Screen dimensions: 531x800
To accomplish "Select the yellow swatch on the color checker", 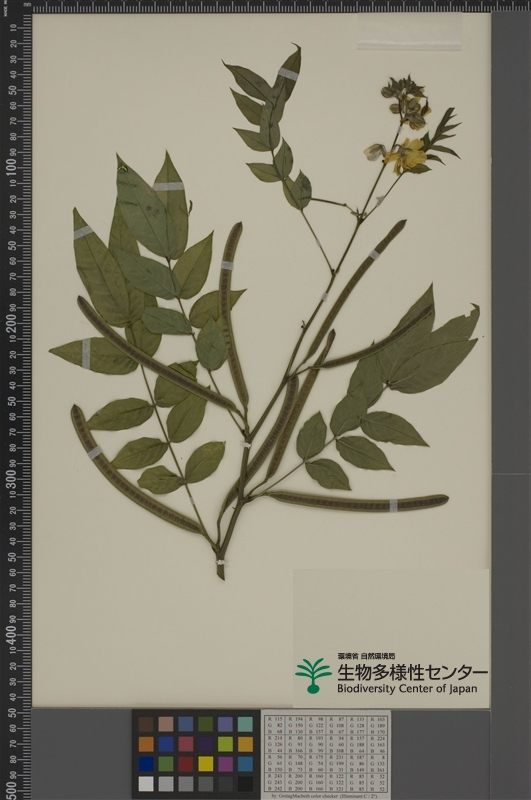I will point(206,764).
